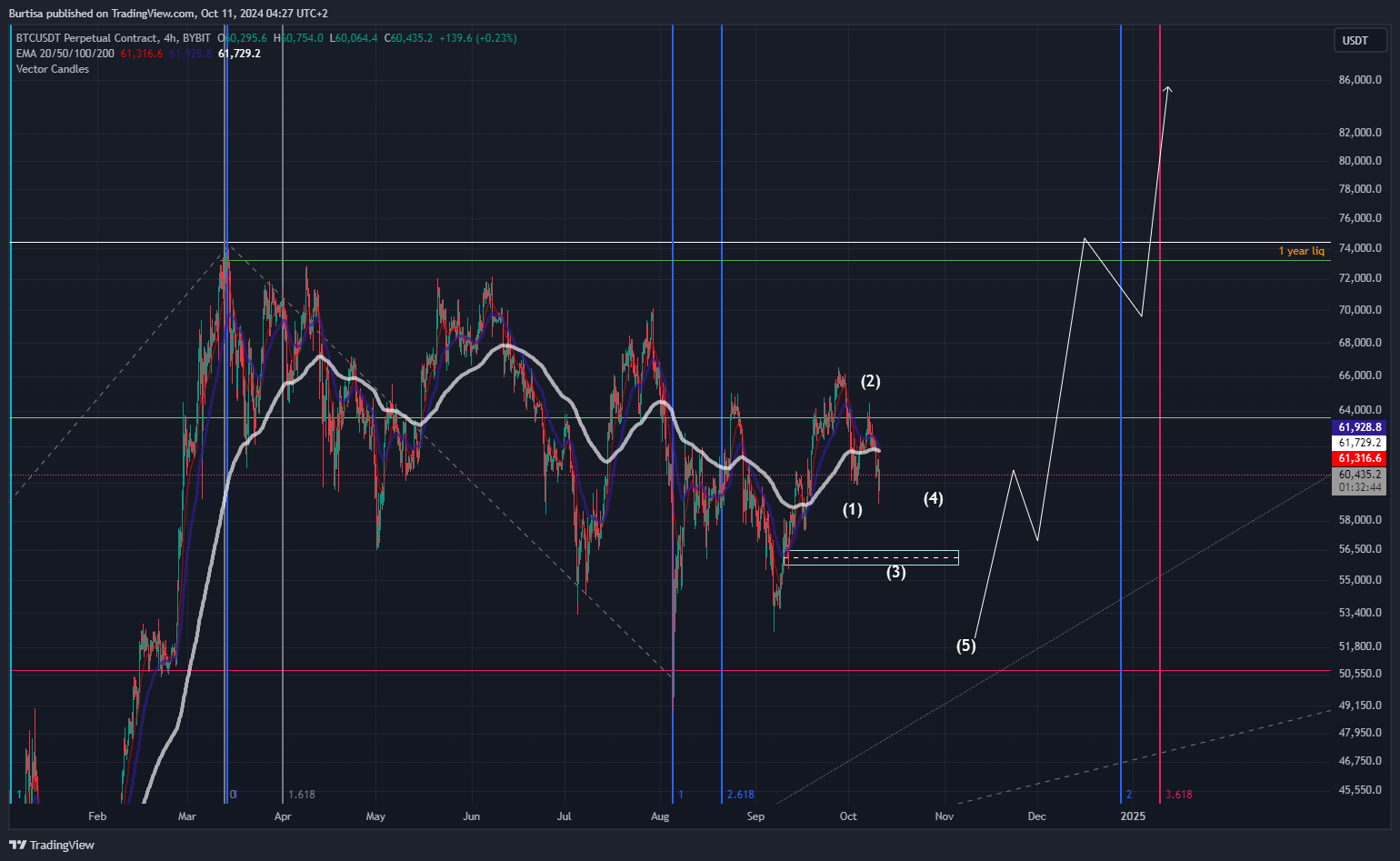Click the white EMA value 61,729.2 in legend
The image size is (1400, 861).
pos(239,54)
